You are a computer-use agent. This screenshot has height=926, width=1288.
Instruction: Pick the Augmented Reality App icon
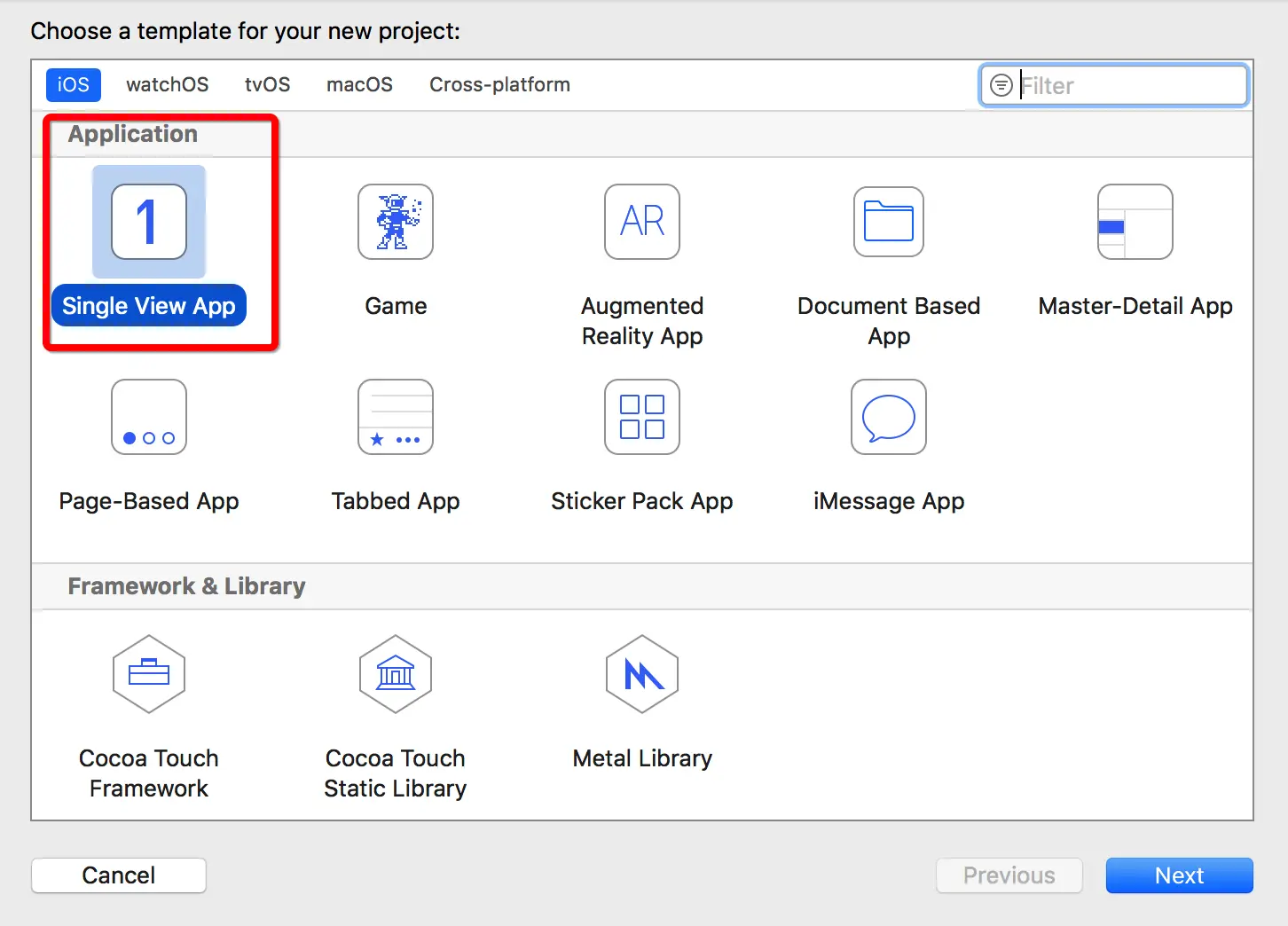click(642, 222)
